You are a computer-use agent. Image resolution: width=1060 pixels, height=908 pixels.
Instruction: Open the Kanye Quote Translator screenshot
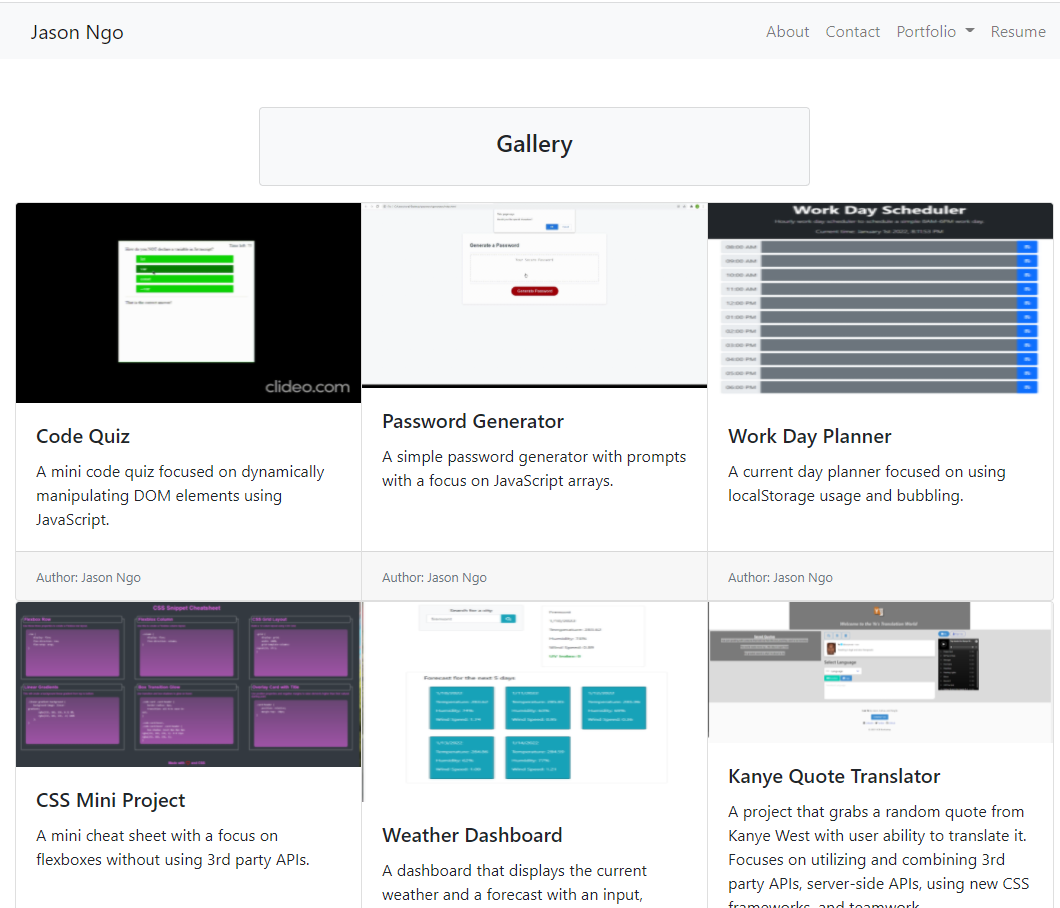(880, 672)
